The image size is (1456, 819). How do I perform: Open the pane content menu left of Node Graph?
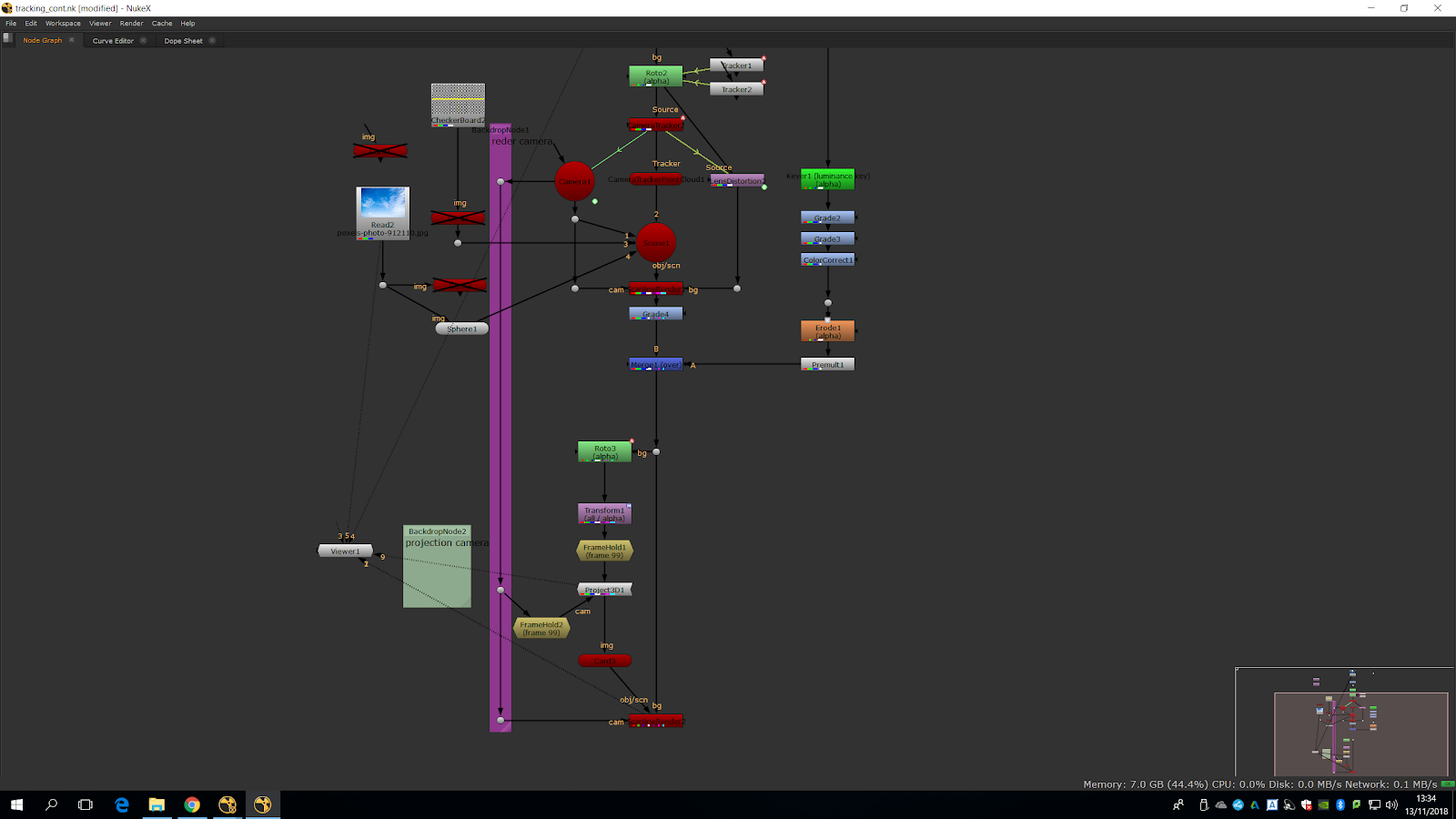(8, 39)
